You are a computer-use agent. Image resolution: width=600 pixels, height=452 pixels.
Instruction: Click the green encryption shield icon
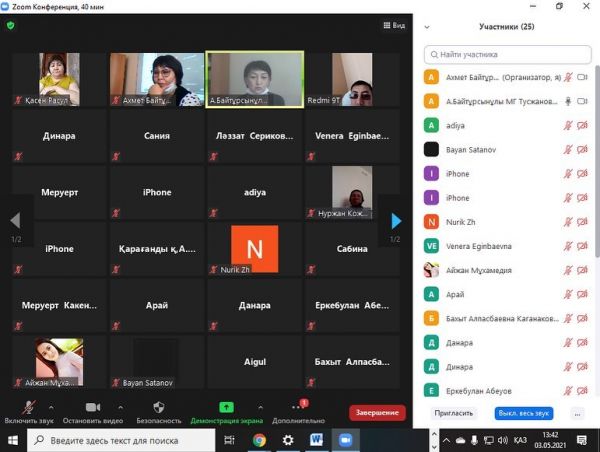11,25
